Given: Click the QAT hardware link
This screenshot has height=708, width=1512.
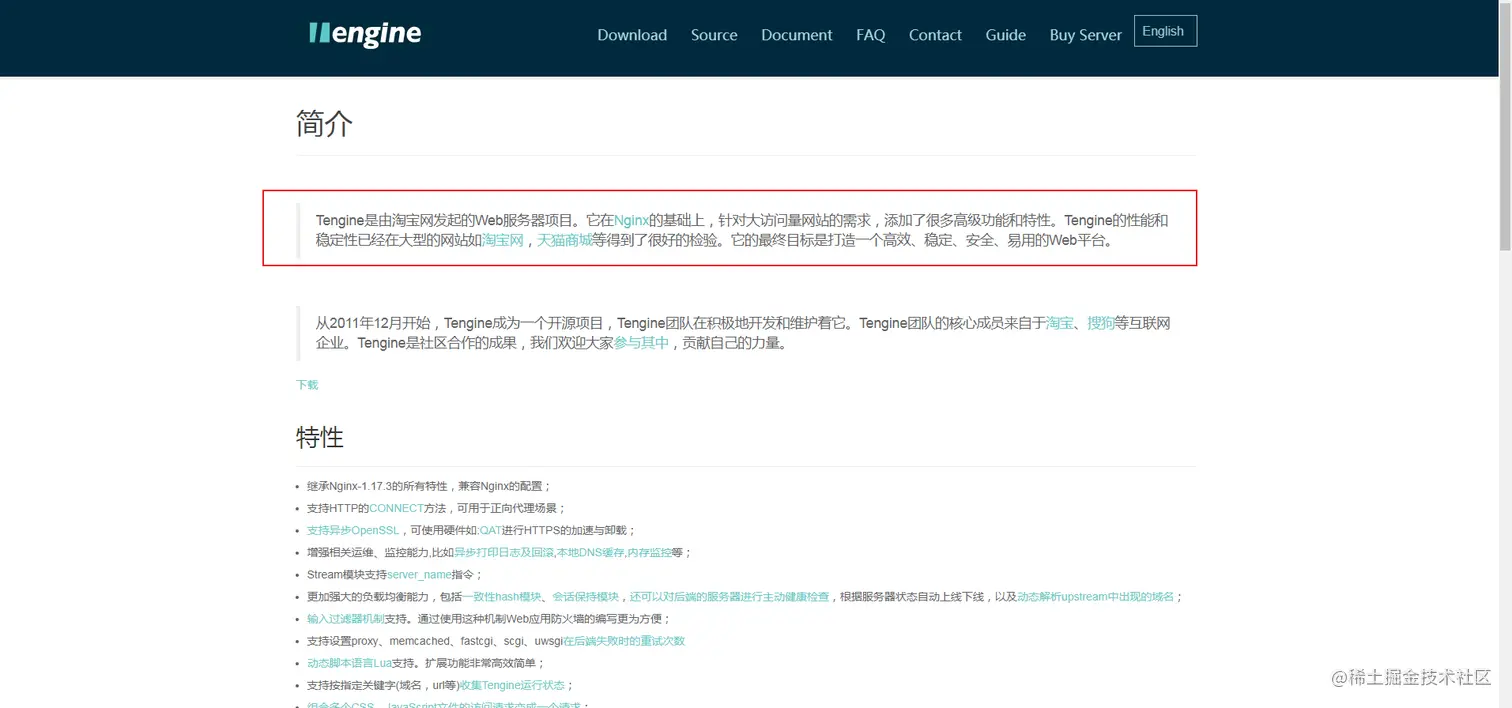Looking at the screenshot, I should click(x=490, y=530).
